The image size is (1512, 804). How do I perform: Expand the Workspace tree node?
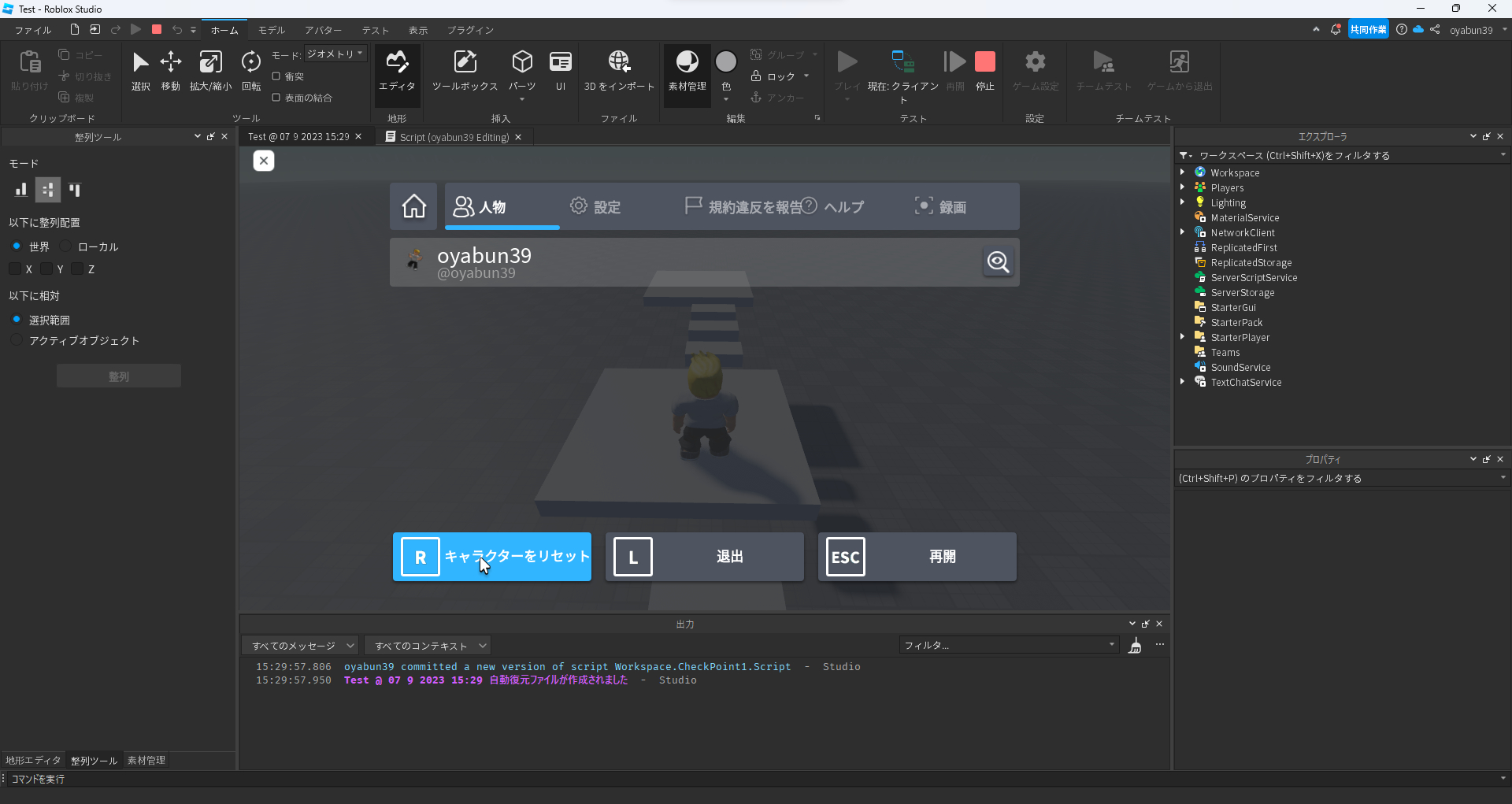(x=1183, y=172)
